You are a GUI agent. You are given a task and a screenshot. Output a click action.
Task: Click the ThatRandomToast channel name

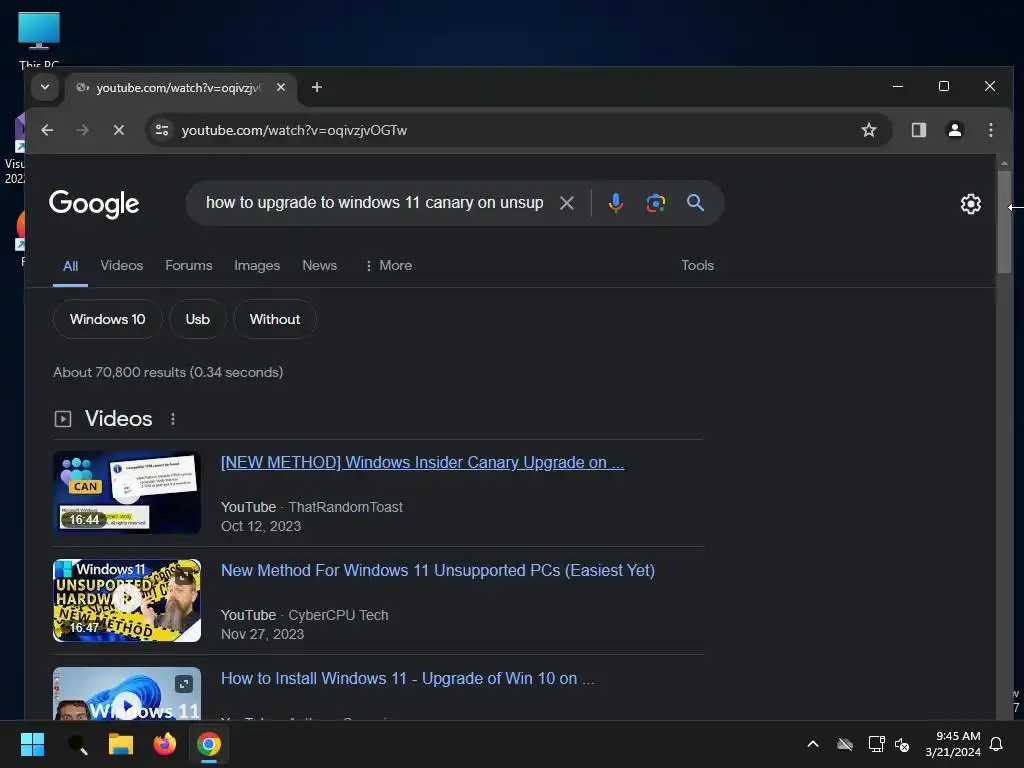pos(345,507)
